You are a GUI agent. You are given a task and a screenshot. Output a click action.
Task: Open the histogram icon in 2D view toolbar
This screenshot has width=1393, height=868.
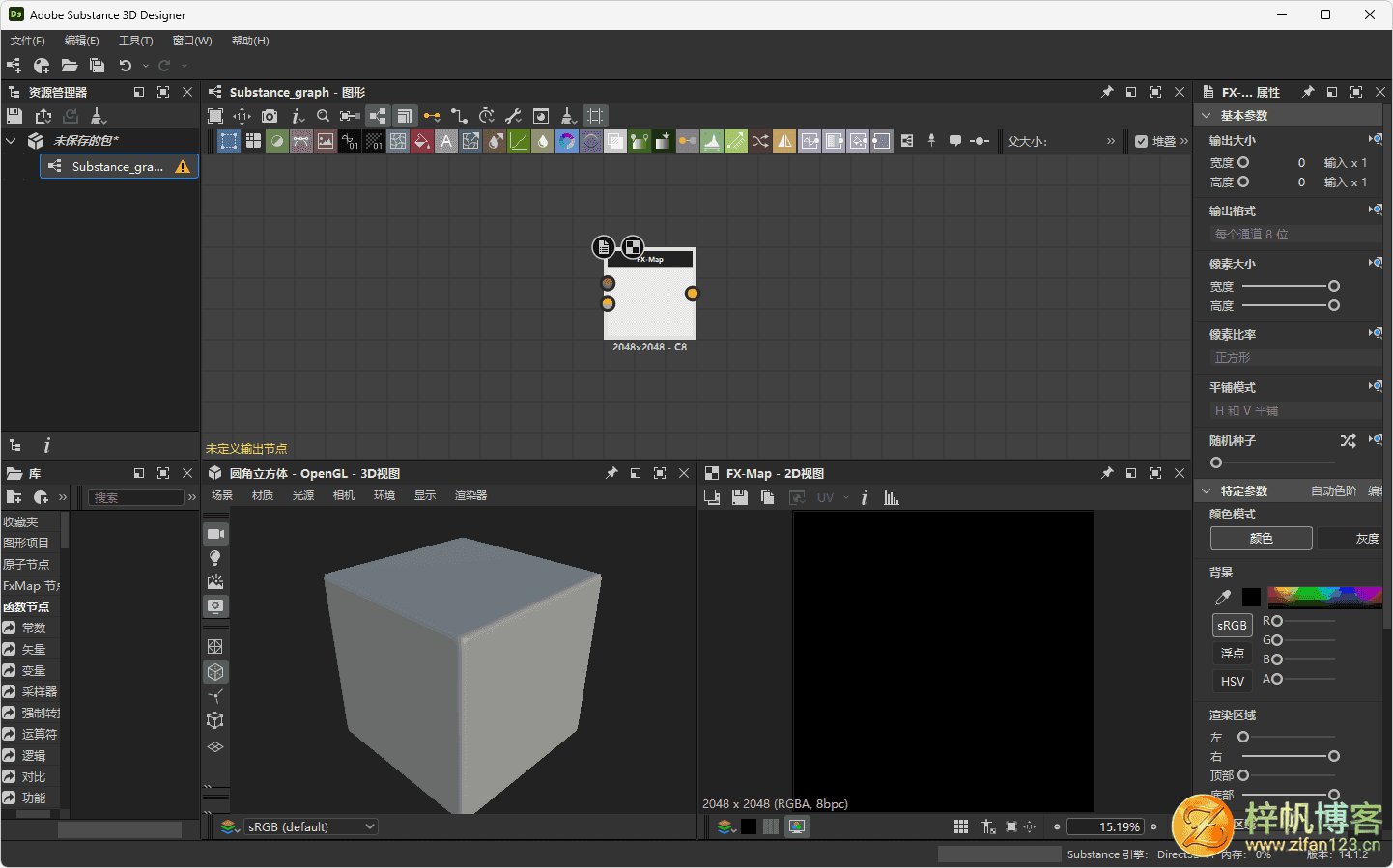click(891, 497)
